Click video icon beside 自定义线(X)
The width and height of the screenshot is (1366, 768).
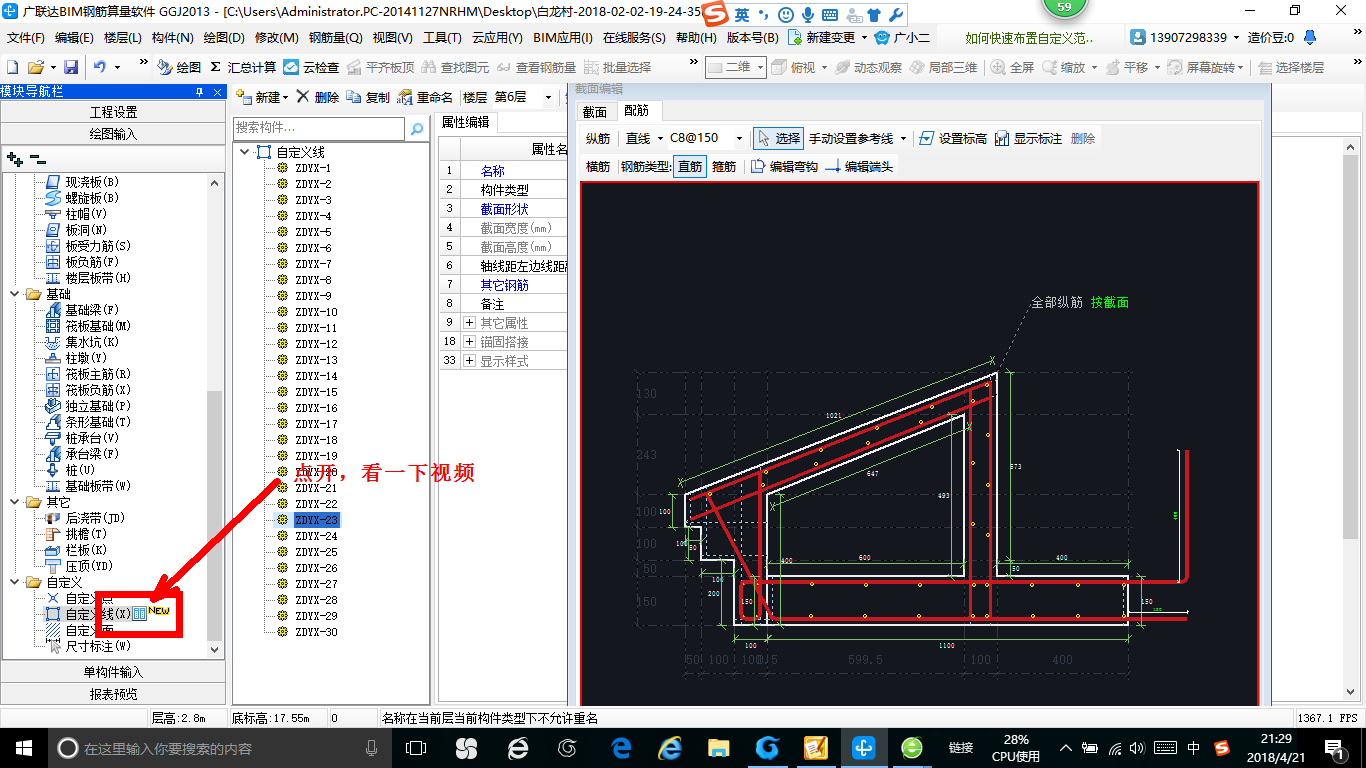click(x=140, y=614)
